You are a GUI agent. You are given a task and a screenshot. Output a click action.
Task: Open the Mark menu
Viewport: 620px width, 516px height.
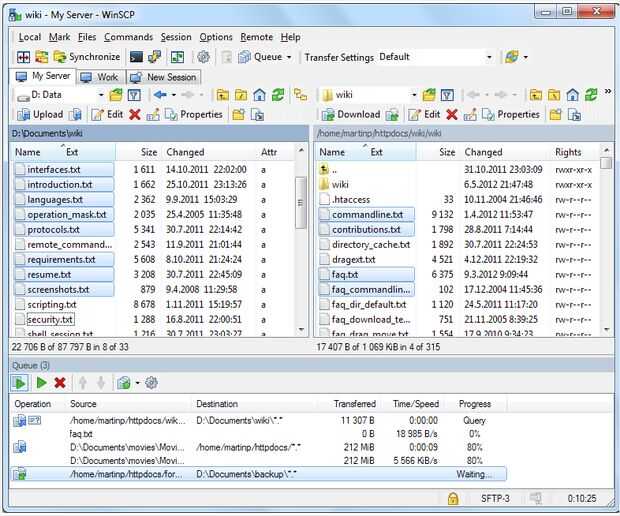pyautogui.click(x=59, y=37)
